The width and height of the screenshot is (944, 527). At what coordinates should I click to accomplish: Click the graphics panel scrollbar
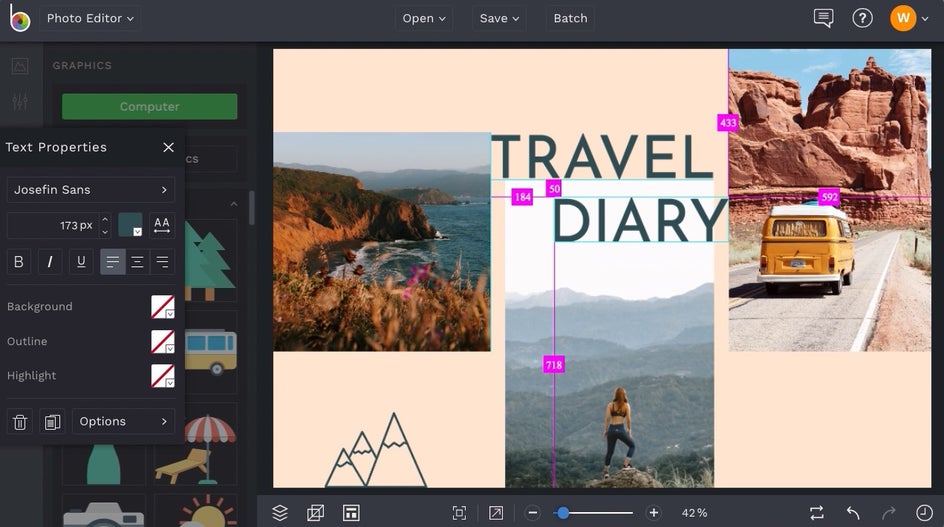click(251, 208)
